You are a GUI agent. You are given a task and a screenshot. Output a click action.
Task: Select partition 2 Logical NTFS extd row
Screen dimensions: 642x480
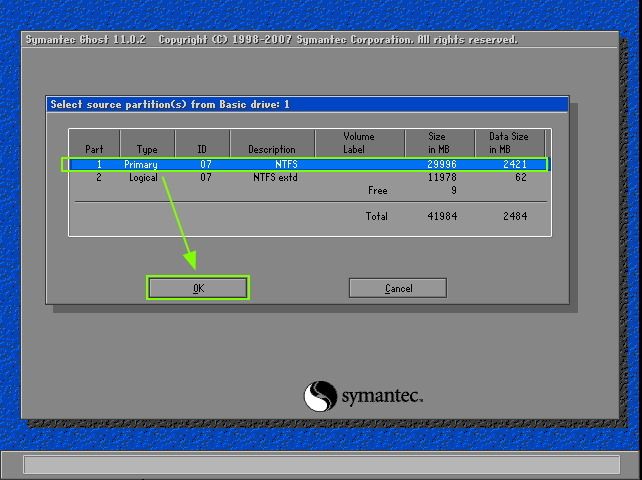coord(309,177)
